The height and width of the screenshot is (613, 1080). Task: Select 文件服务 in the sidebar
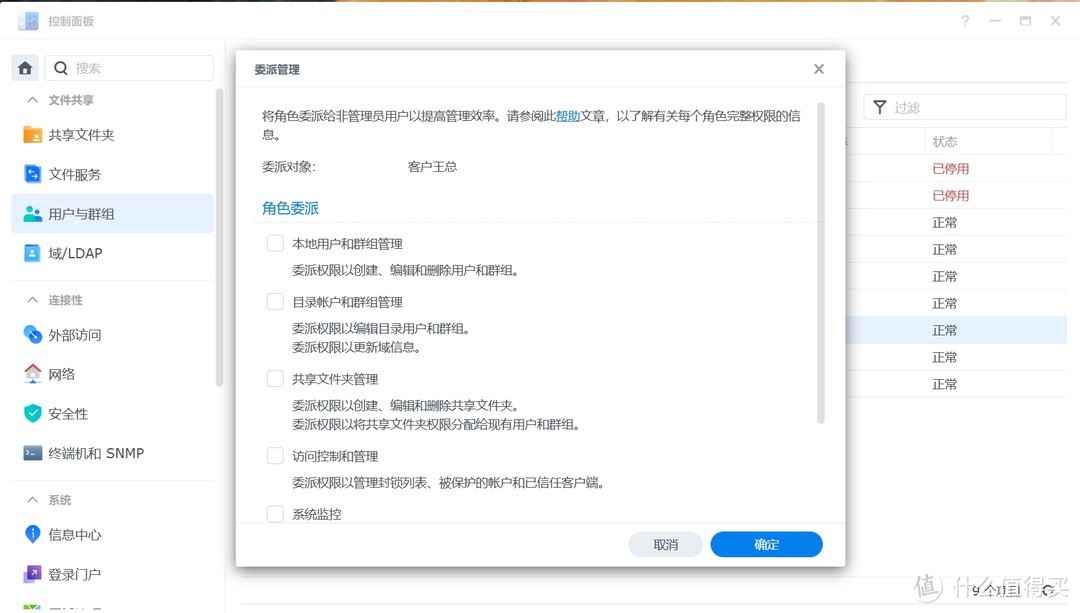tap(82, 173)
